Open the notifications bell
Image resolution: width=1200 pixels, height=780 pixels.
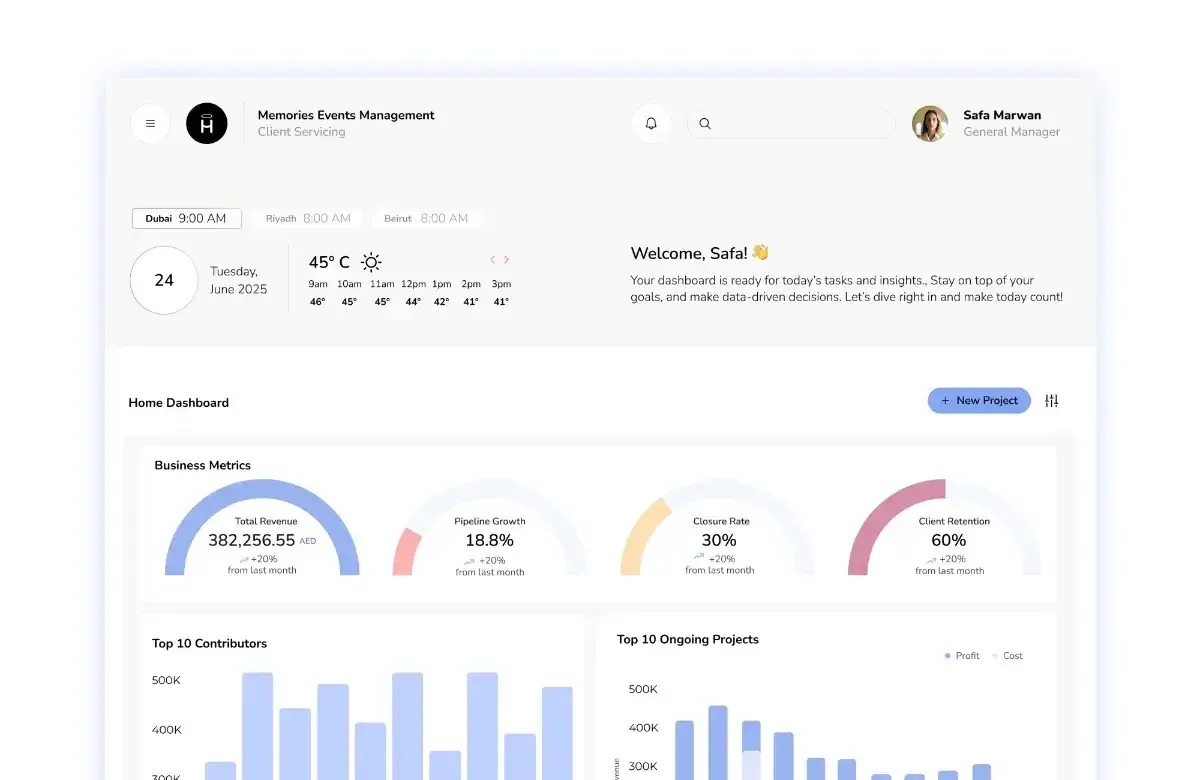[x=651, y=124]
